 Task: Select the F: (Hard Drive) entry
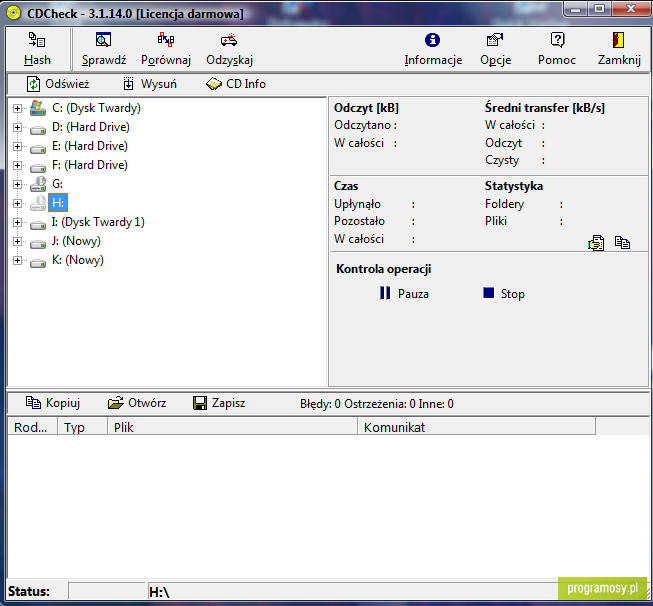point(90,165)
